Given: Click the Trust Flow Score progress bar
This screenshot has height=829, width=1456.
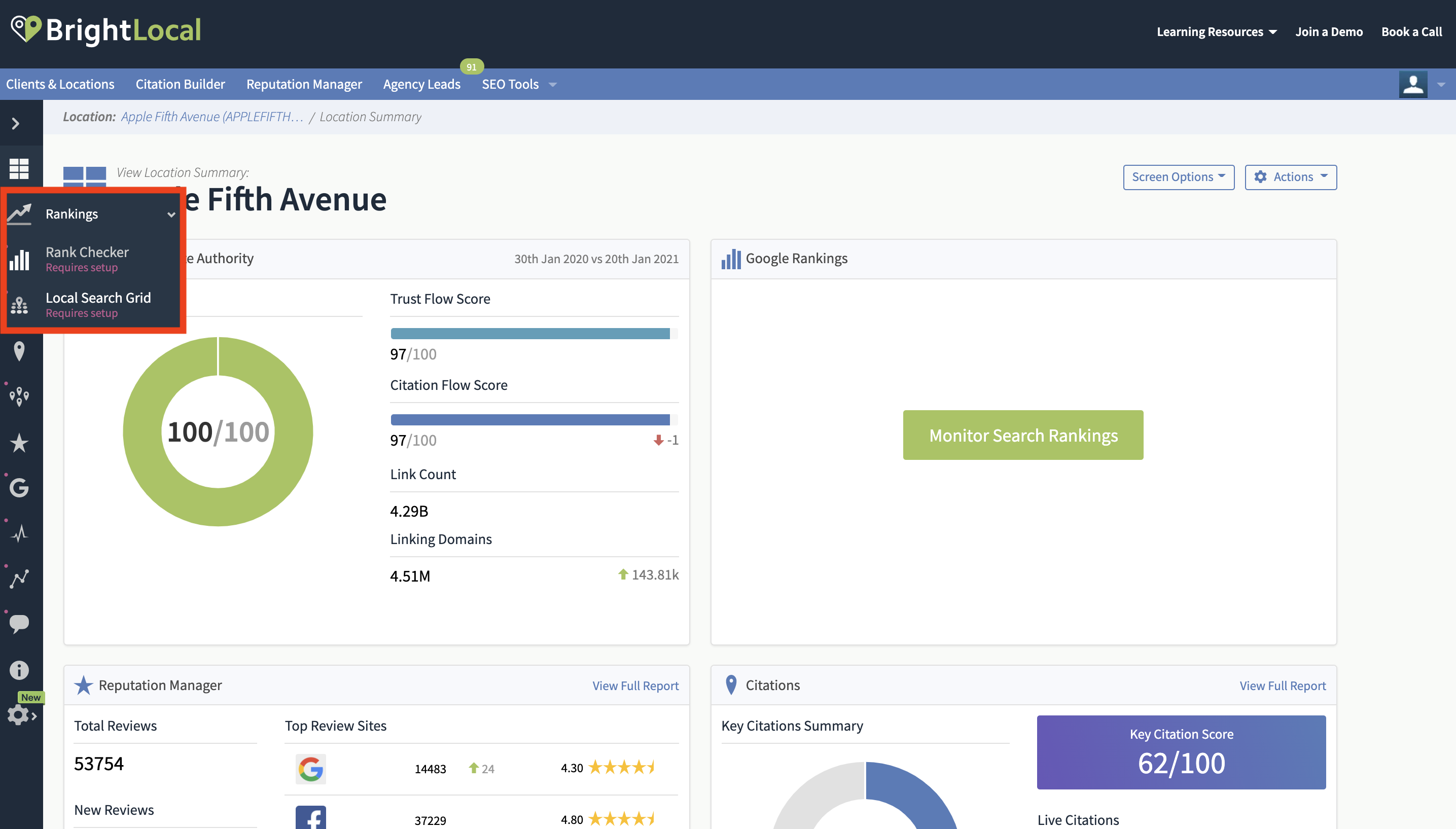Looking at the screenshot, I should [534, 334].
